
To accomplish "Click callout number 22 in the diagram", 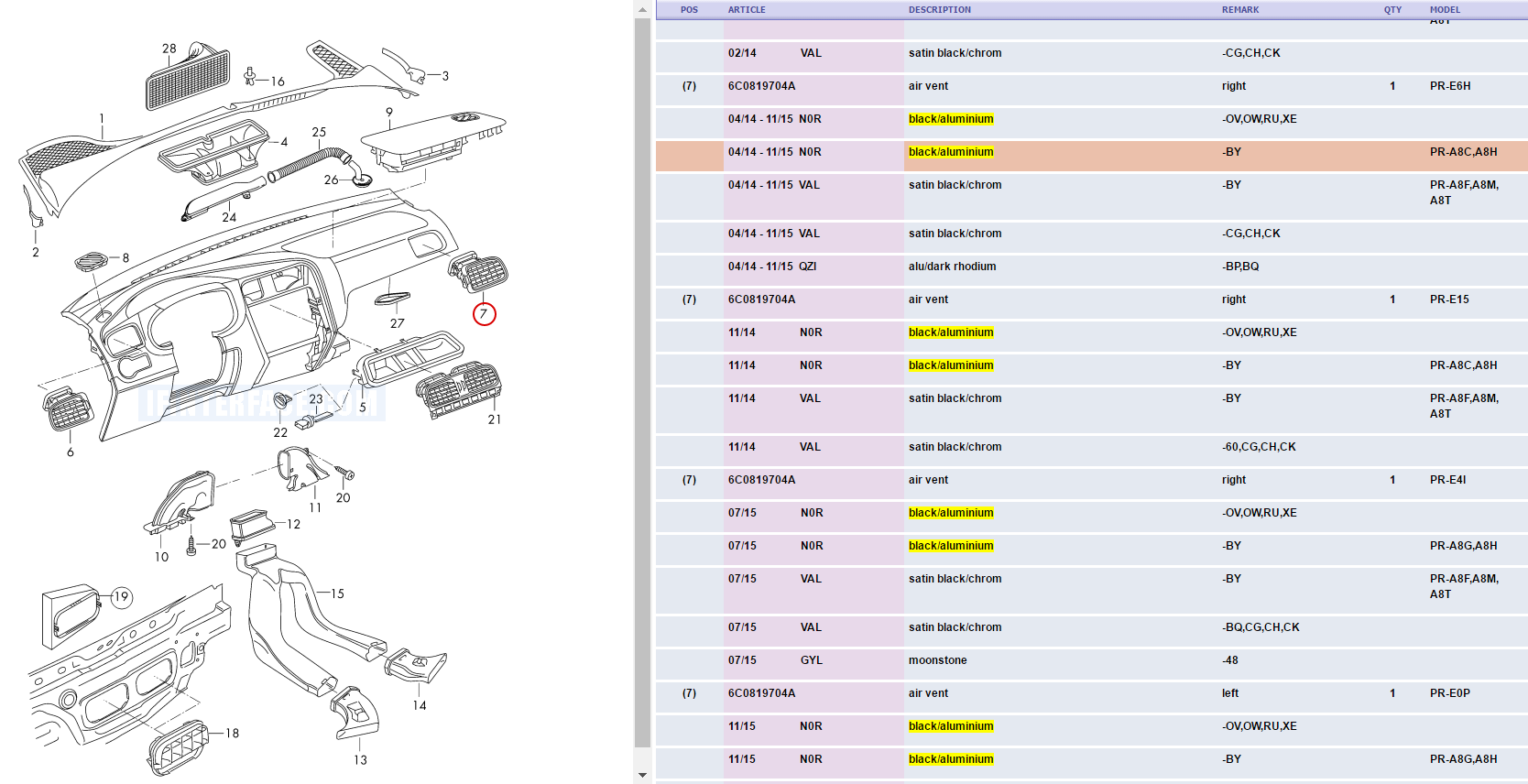I will click(280, 432).
